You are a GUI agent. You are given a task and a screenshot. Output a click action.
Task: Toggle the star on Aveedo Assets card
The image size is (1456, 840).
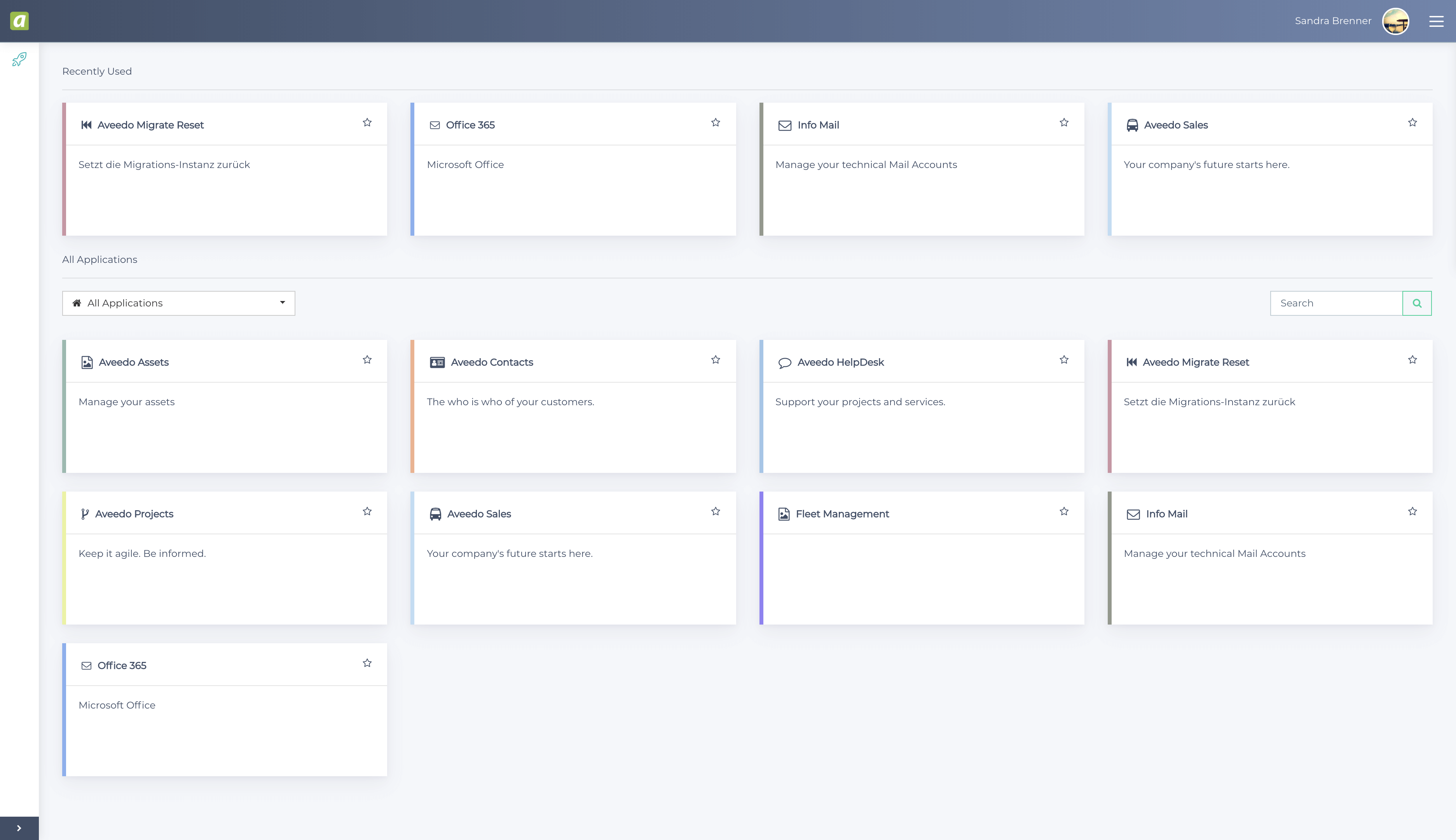coord(367,359)
